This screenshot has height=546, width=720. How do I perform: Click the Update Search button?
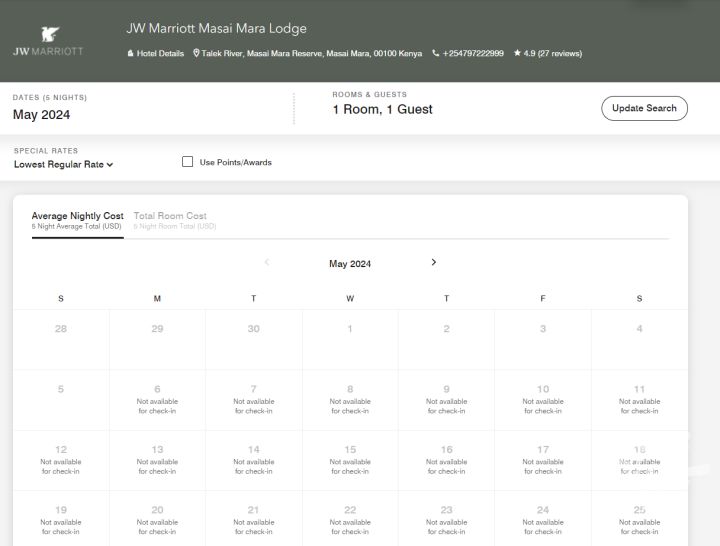pos(644,108)
